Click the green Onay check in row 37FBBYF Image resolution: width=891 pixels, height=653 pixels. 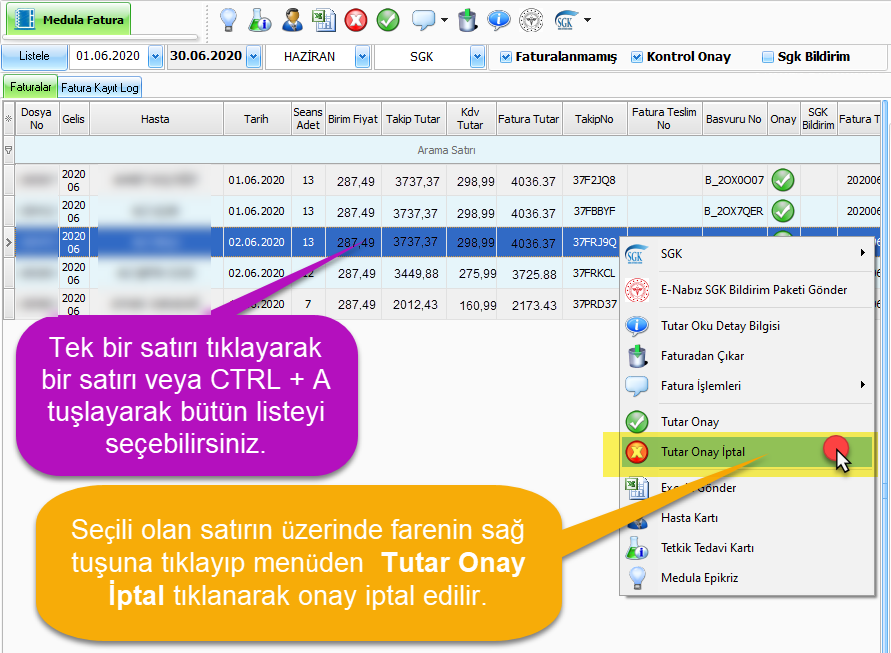tap(783, 211)
